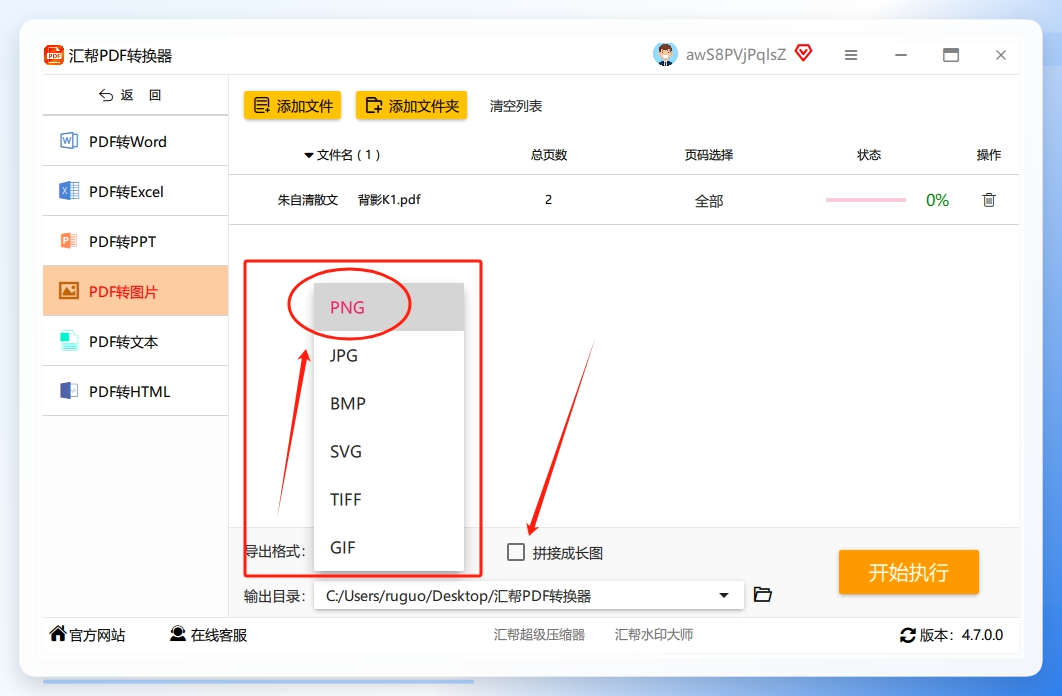Choose BMP export format

(389, 404)
